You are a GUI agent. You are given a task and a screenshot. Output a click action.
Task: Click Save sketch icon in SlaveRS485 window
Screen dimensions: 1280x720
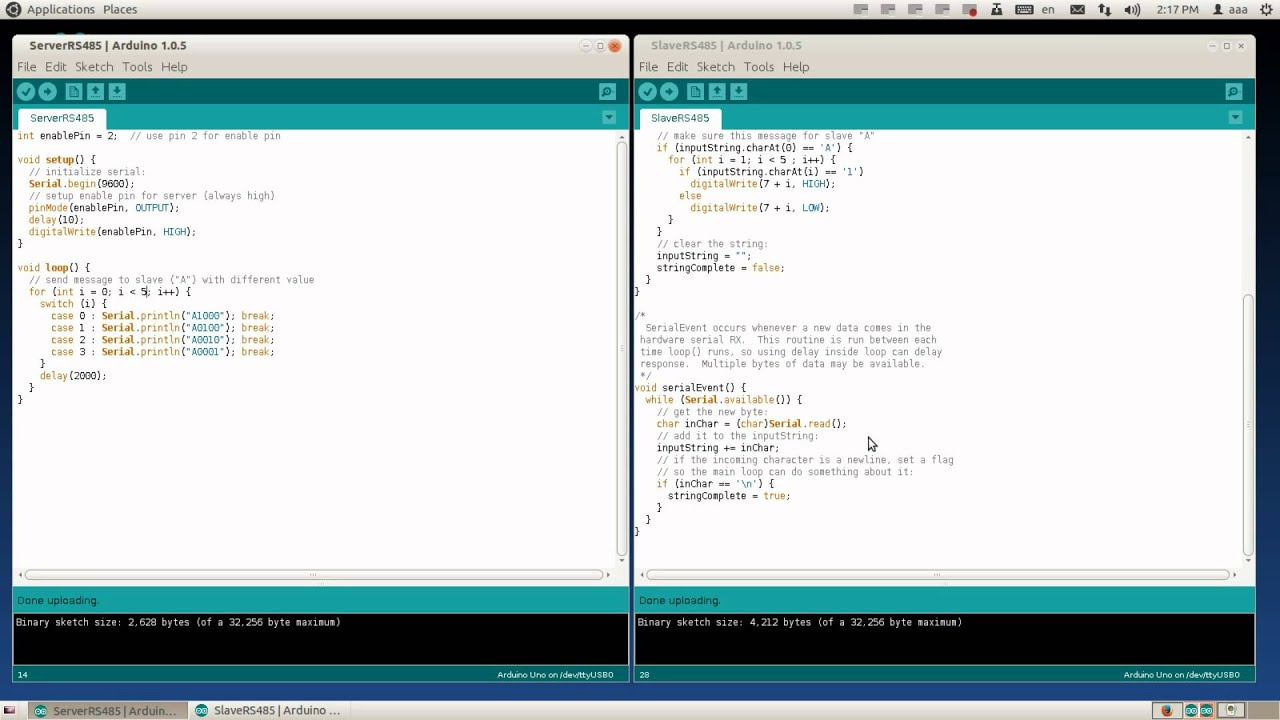click(739, 92)
